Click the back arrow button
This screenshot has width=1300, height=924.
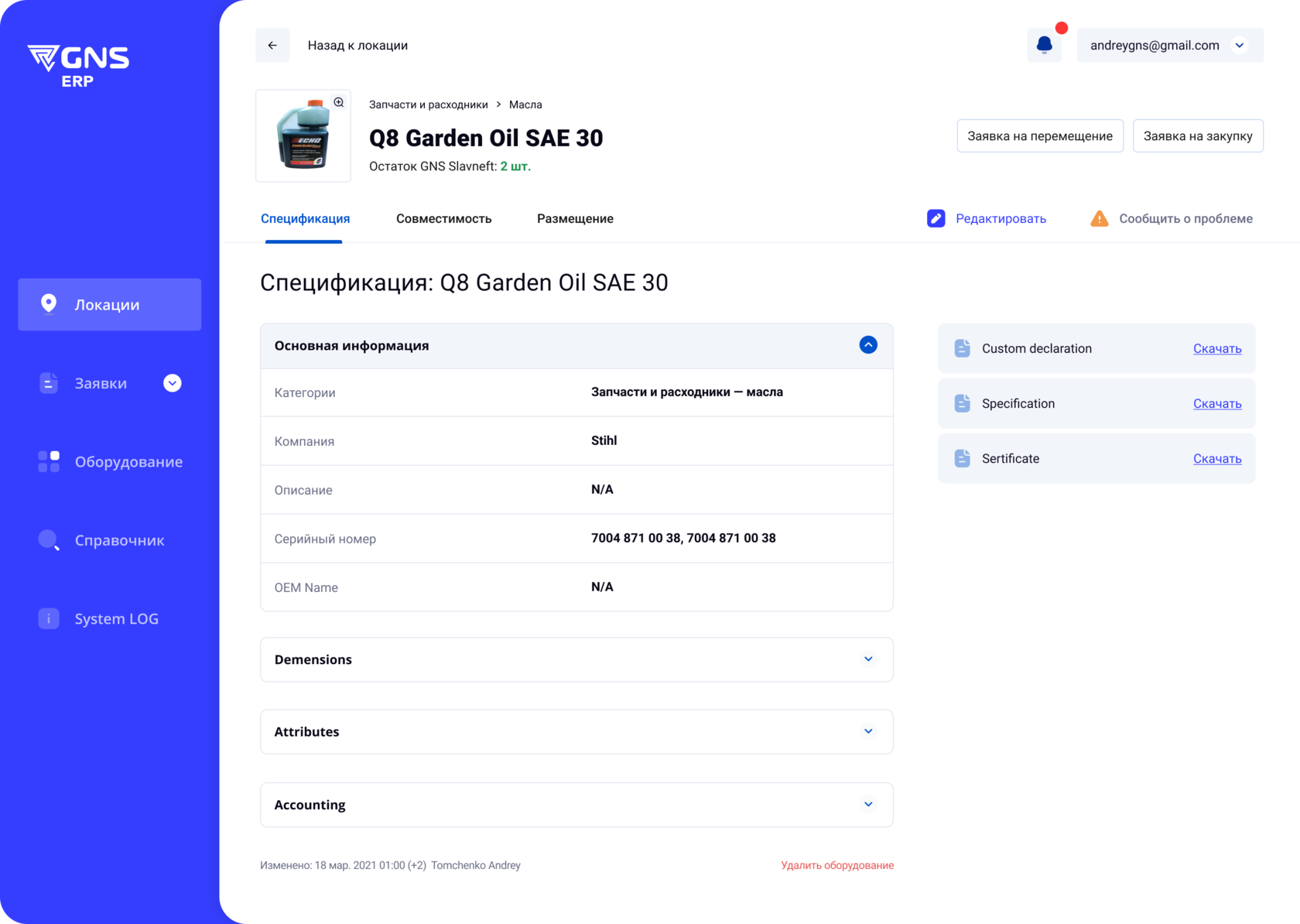coord(272,45)
